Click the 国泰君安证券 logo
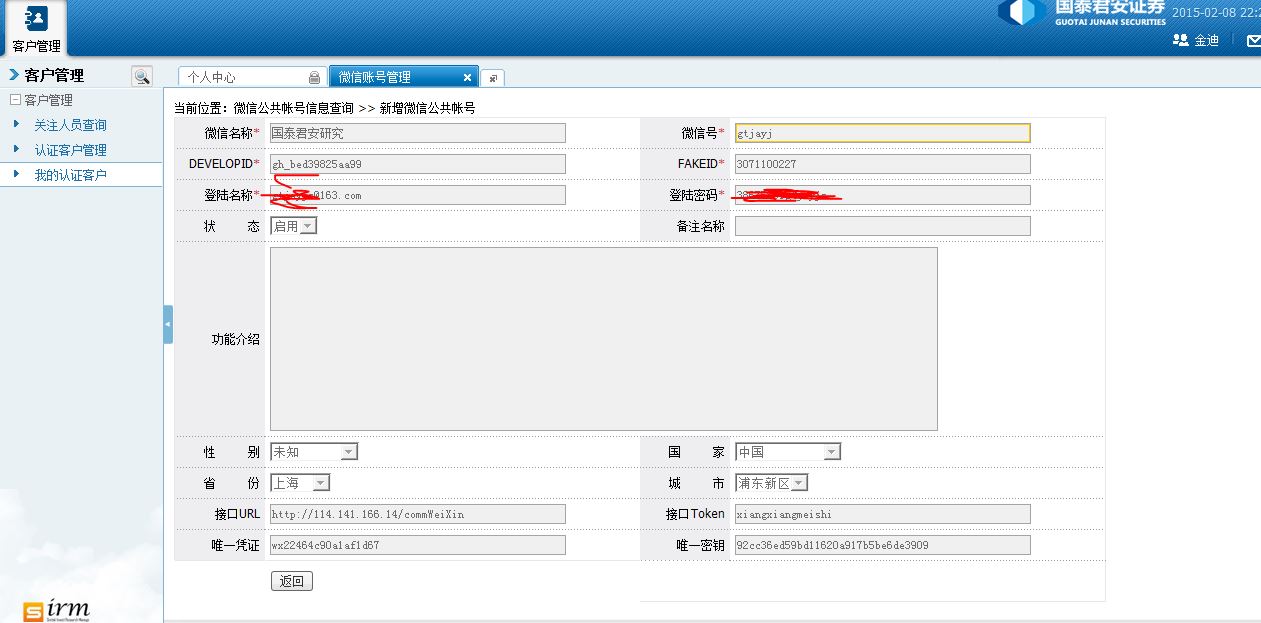This screenshot has width=1261, height=623. click(x=1082, y=13)
